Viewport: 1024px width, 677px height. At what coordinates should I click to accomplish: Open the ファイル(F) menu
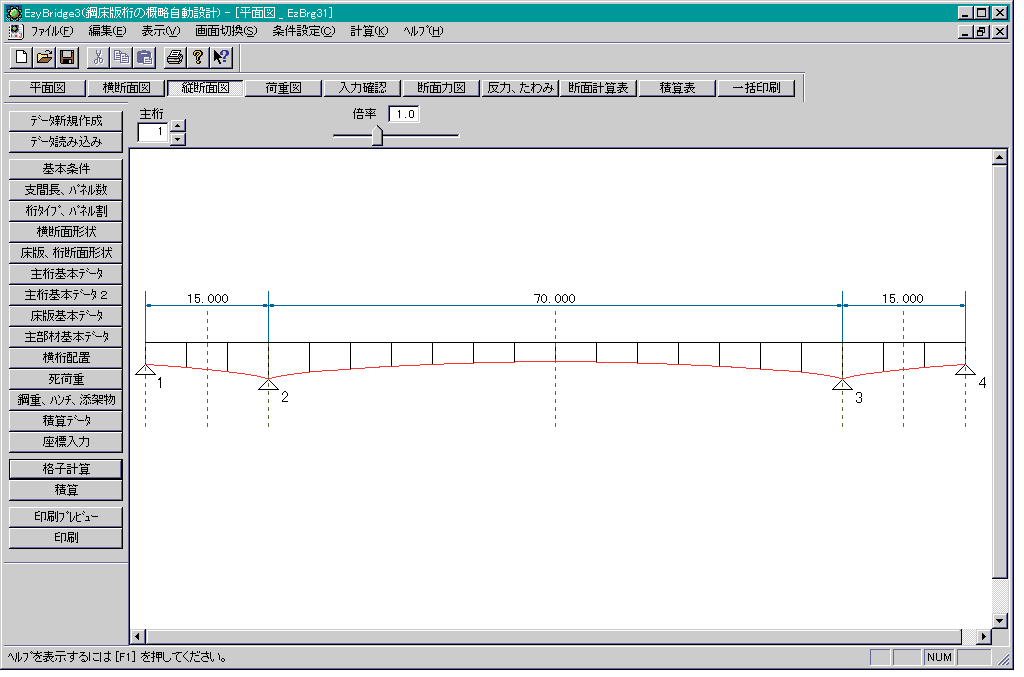(52, 31)
